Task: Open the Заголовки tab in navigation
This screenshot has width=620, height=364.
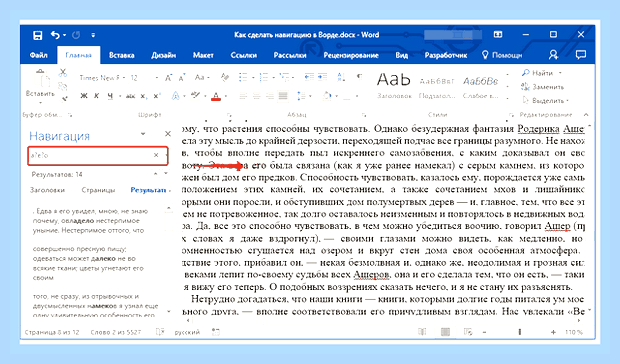Action: click(47, 190)
